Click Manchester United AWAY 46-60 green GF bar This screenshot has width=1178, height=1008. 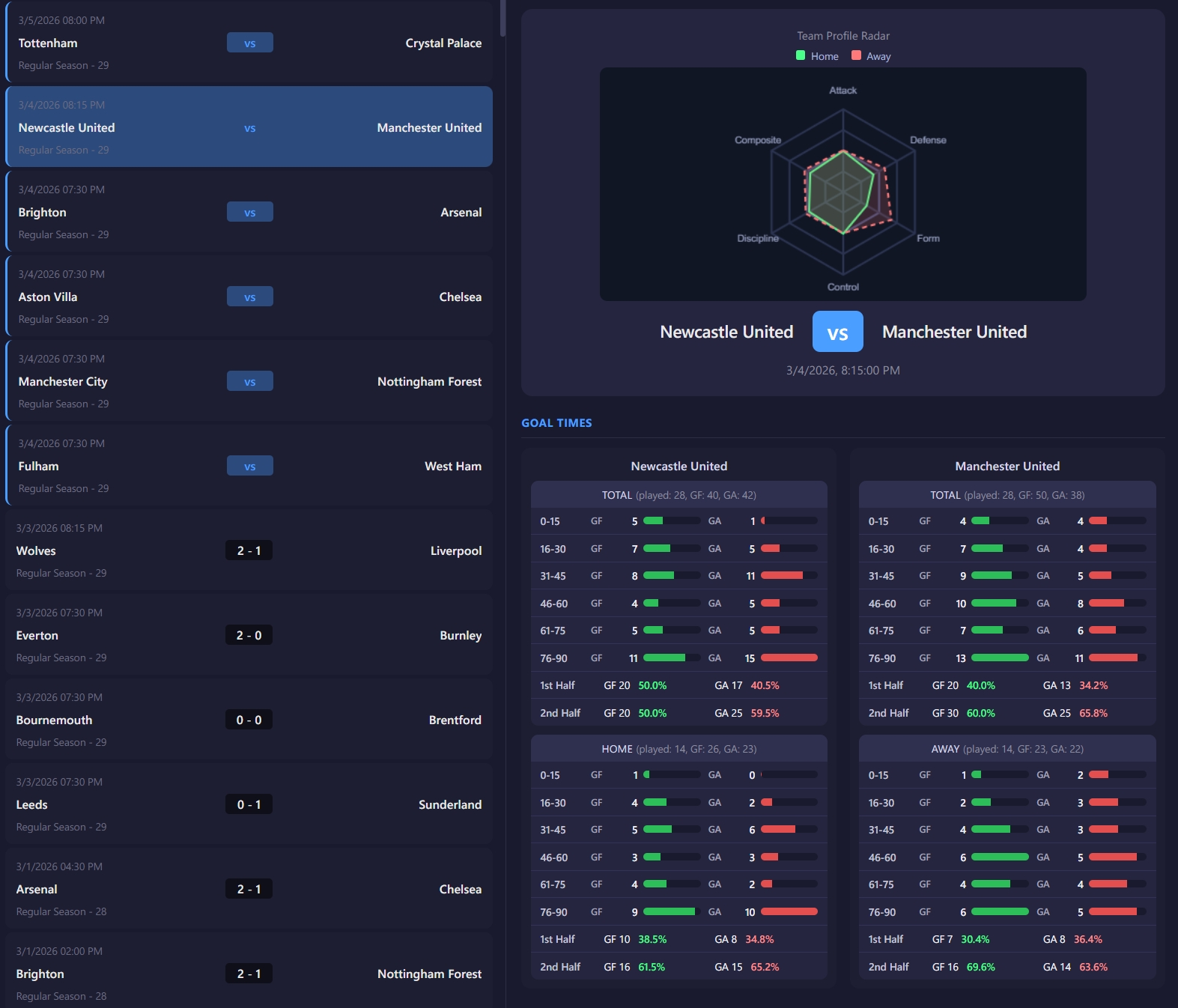tap(1000, 857)
